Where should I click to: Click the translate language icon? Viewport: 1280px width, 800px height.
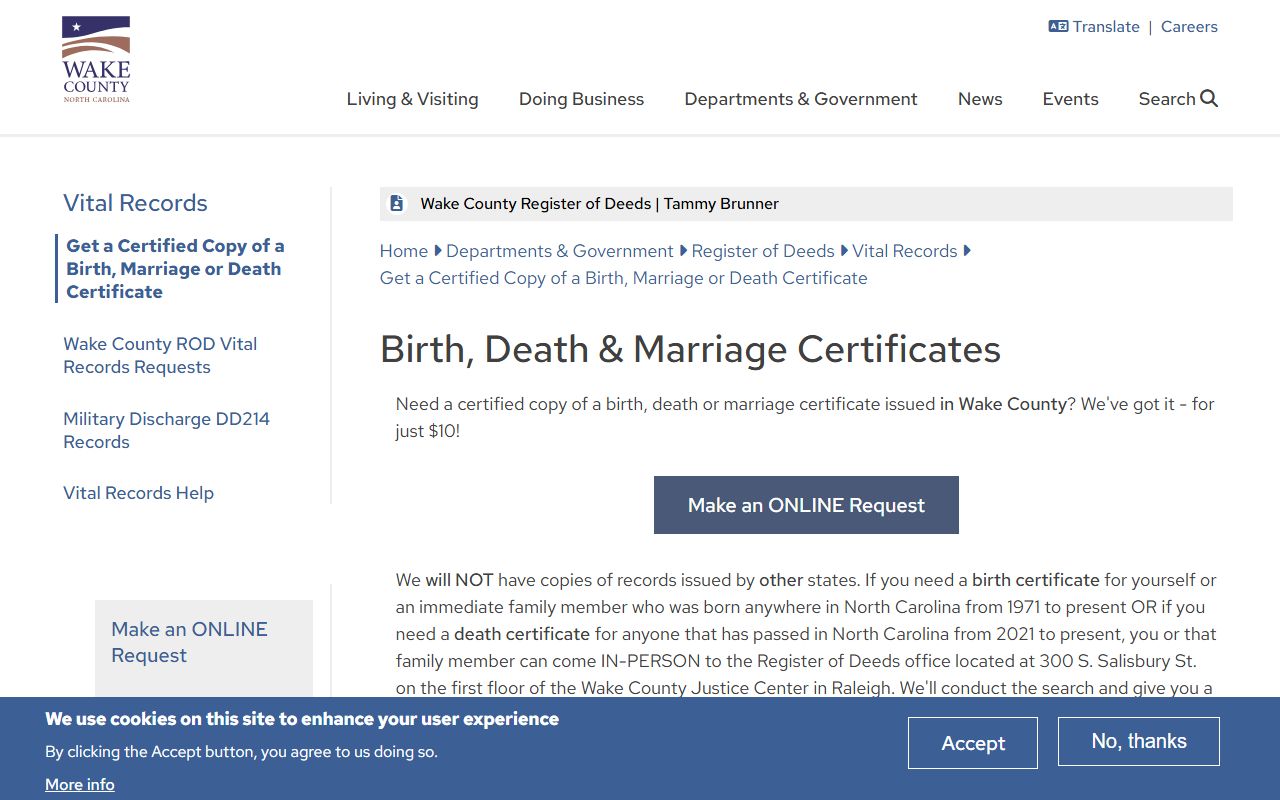(x=1058, y=27)
